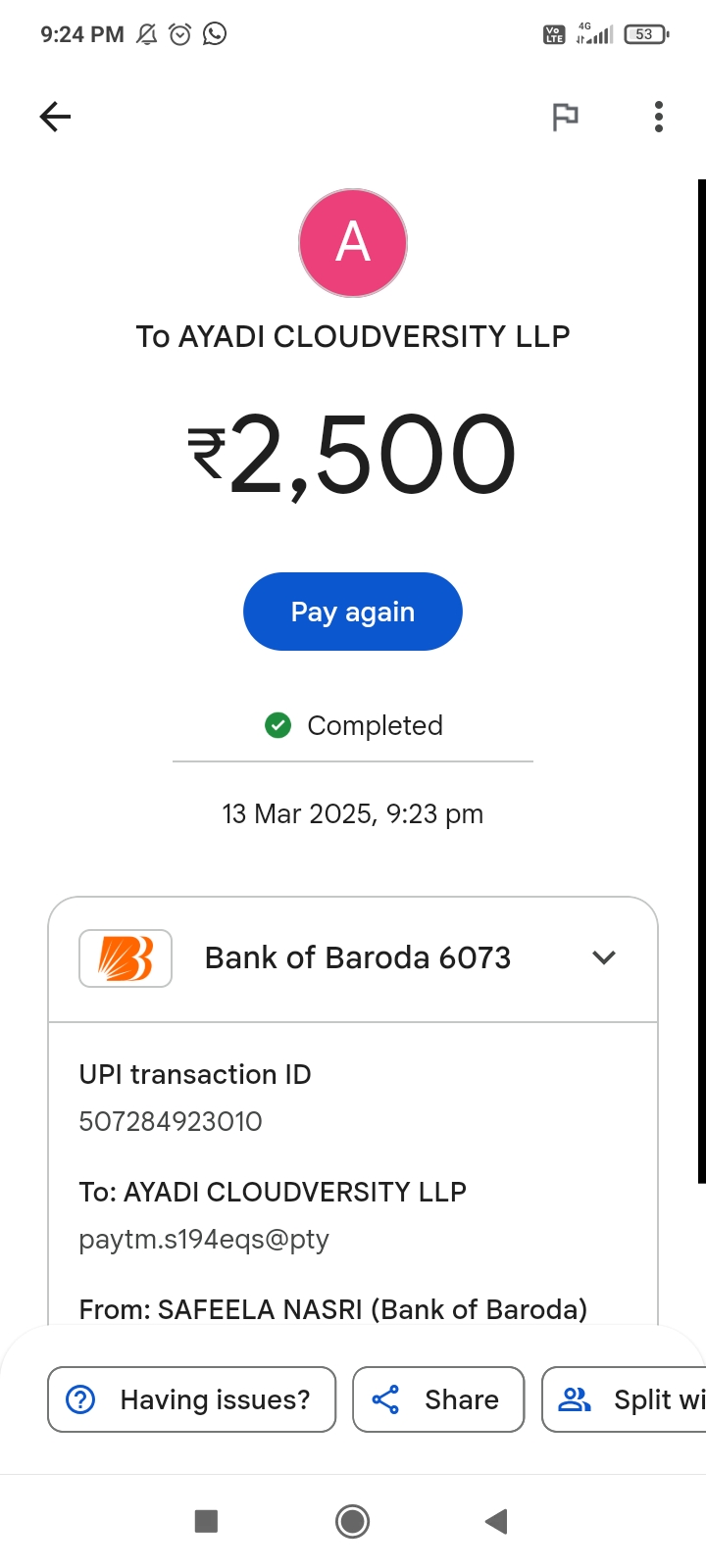Collapse the Bank of Baroda 6073 chevron
Viewport: 706px width, 1568px height.
point(604,957)
